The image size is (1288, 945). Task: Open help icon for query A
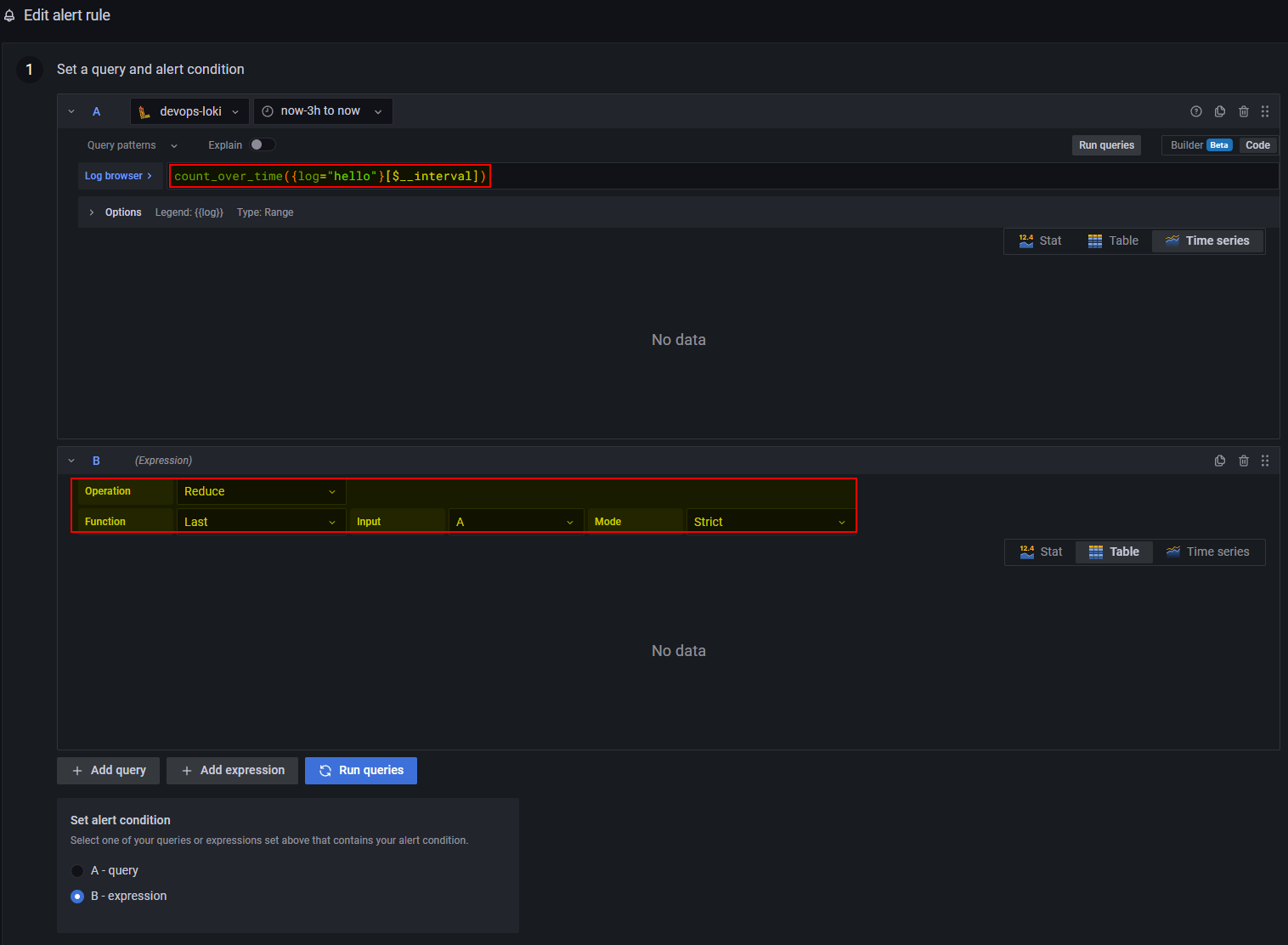[x=1196, y=111]
